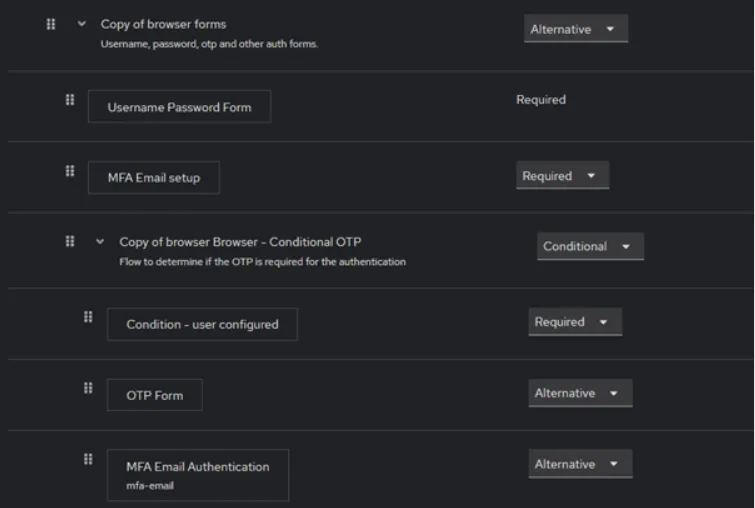
Task: Open Conditional requirement dropdown
Action: point(590,247)
